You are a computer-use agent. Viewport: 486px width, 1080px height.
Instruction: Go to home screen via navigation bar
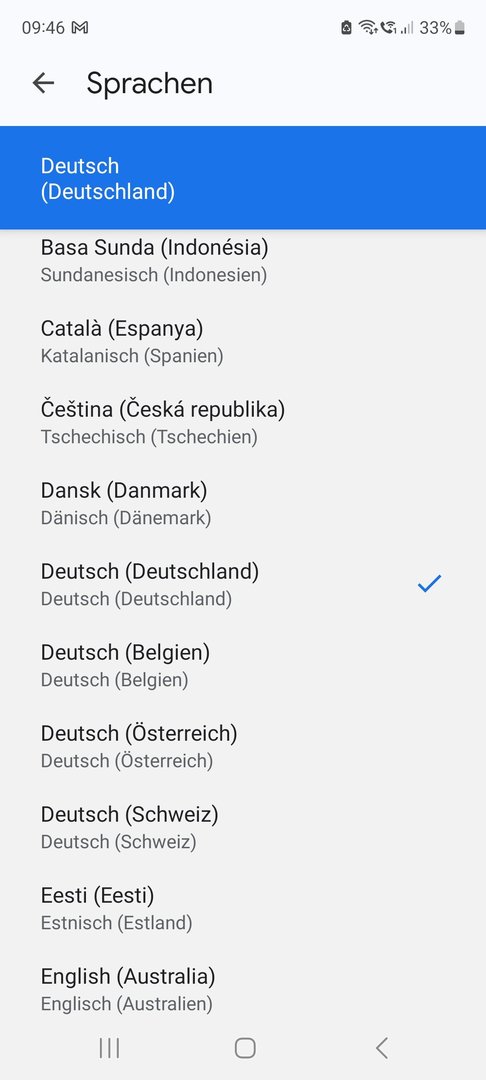pyautogui.click(x=244, y=1048)
